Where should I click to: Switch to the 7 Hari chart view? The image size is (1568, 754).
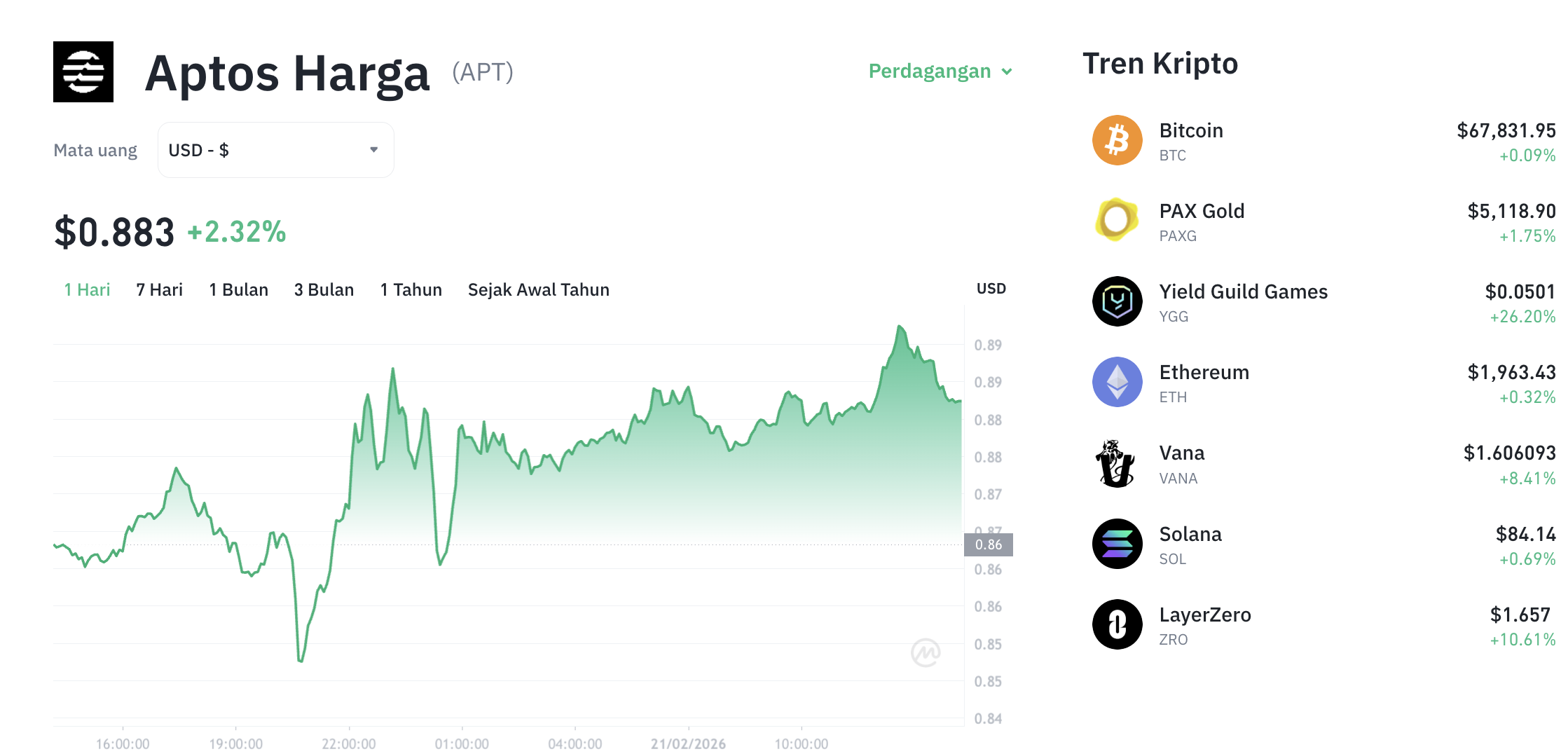tap(159, 289)
